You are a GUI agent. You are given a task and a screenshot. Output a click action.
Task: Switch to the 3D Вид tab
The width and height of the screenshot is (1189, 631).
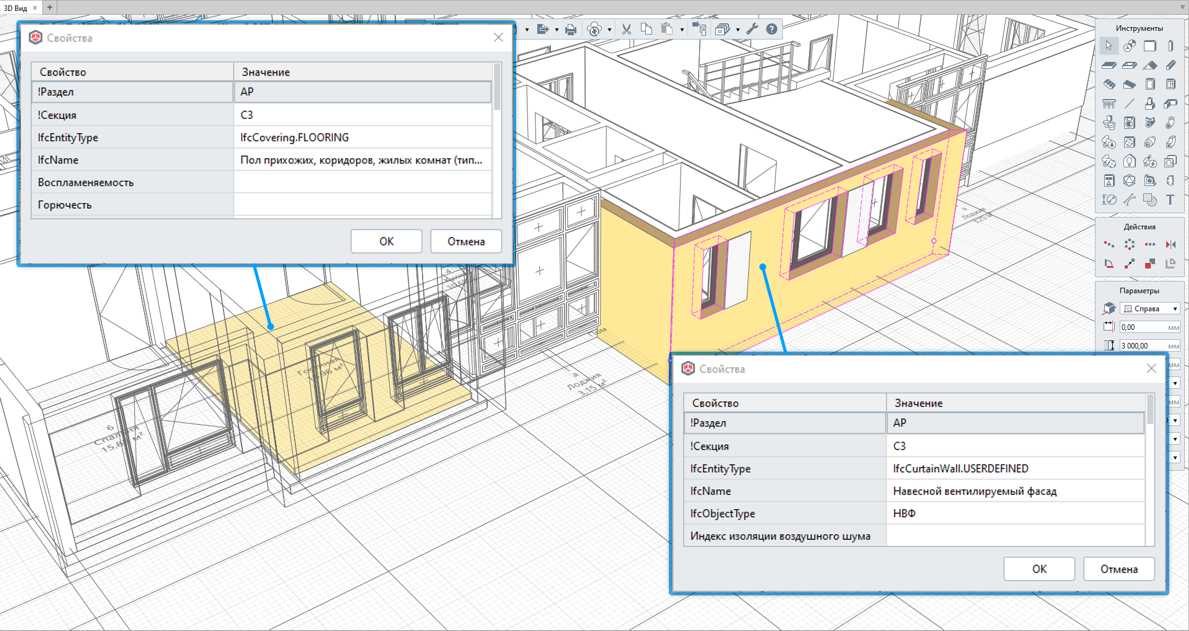(x=15, y=6)
